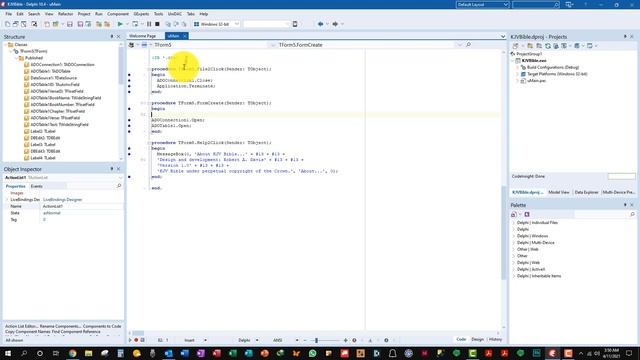
Task: Search icon in the Object Inspector filter
Action: (119, 186)
